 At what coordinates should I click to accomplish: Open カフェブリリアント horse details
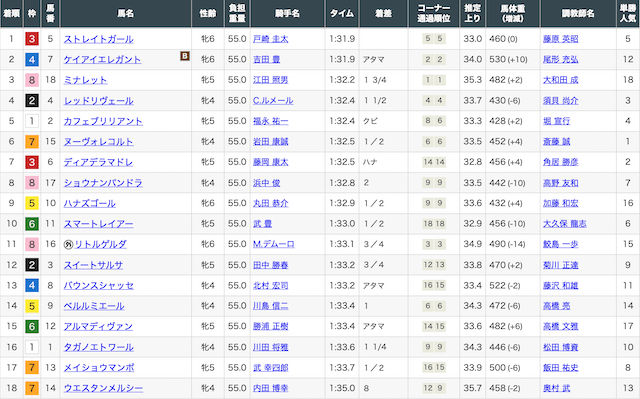103,121
